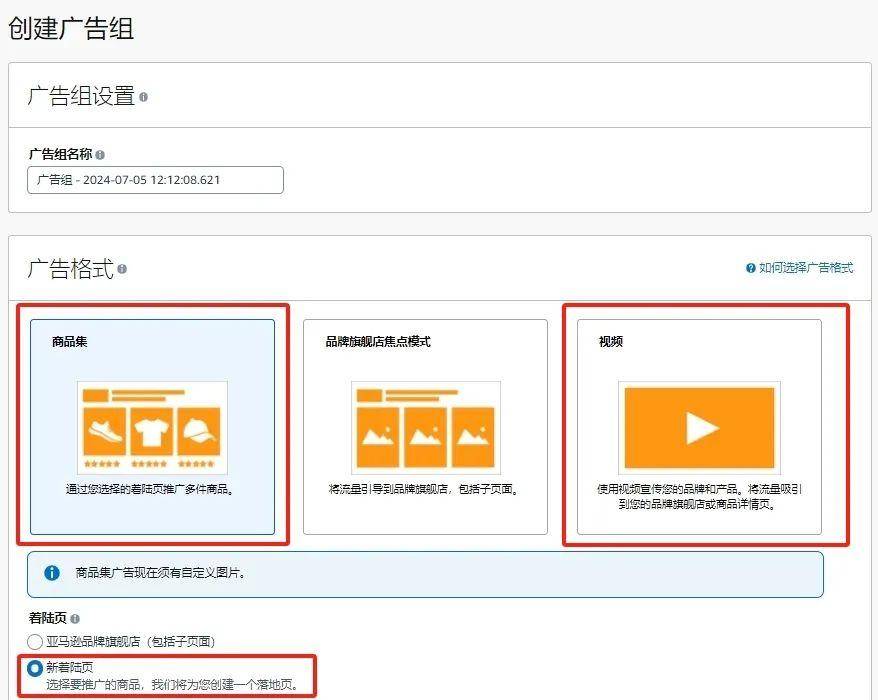This screenshot has width=878, height=700.
Task: Click the 亚马逊品牌旗舰店（包括子页面）option label
Action: pos(130,642)
